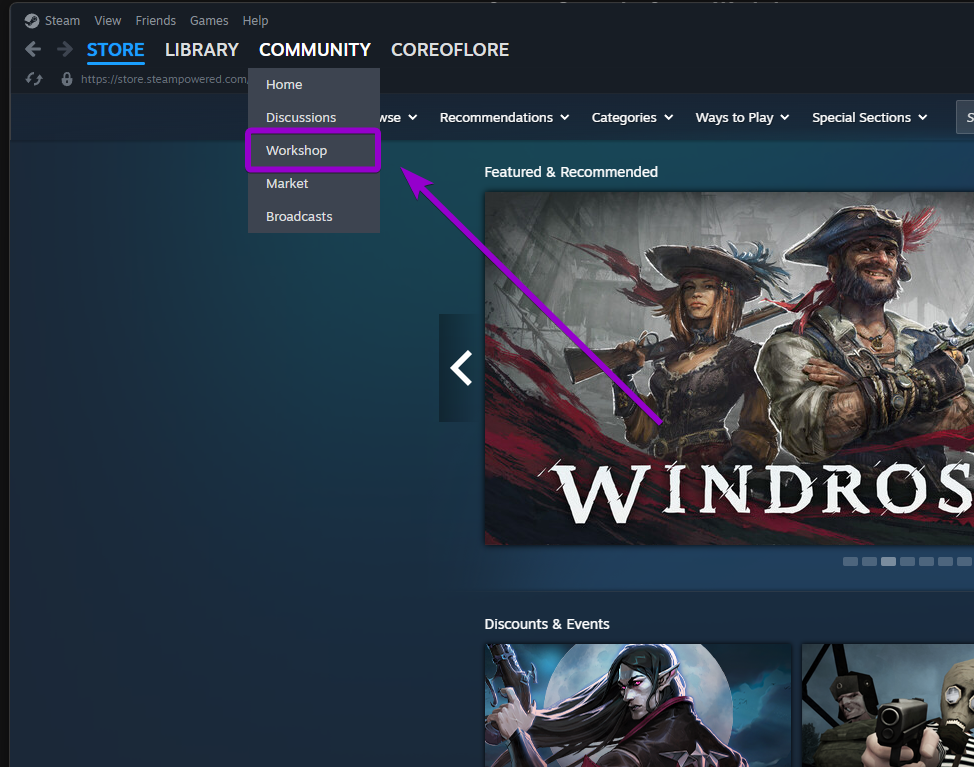Open the Windrose featured game banner

pyautogui.click(x=729, y=368)
